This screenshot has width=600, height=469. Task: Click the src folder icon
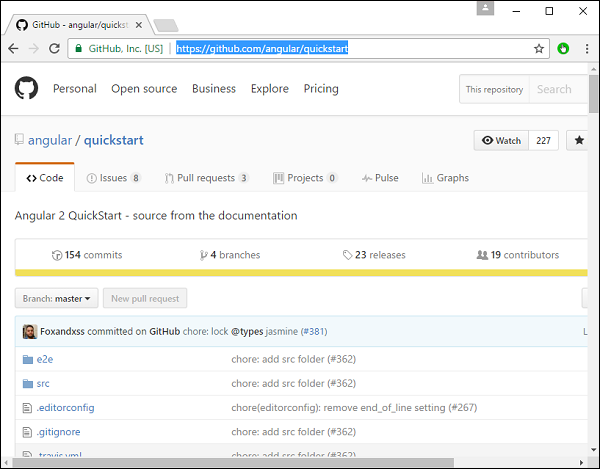(28, 384)
